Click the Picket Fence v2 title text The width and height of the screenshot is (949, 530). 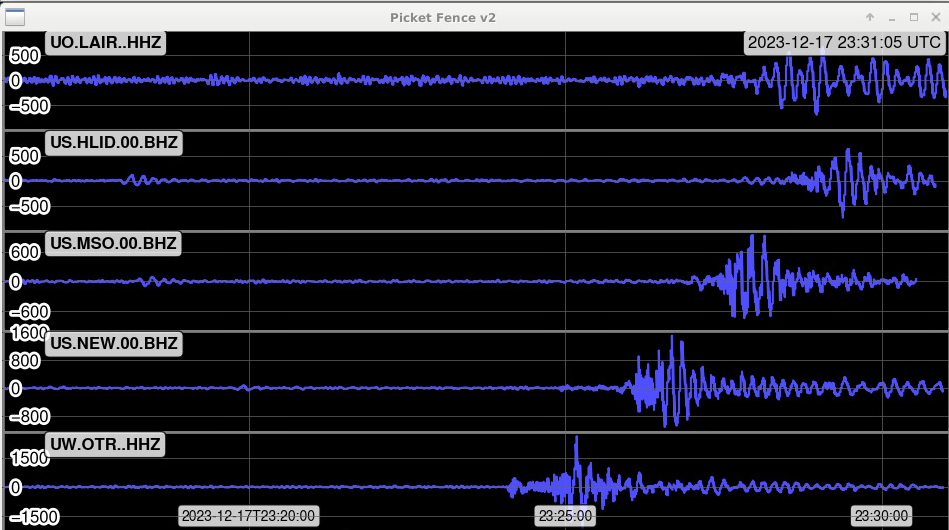443,17
